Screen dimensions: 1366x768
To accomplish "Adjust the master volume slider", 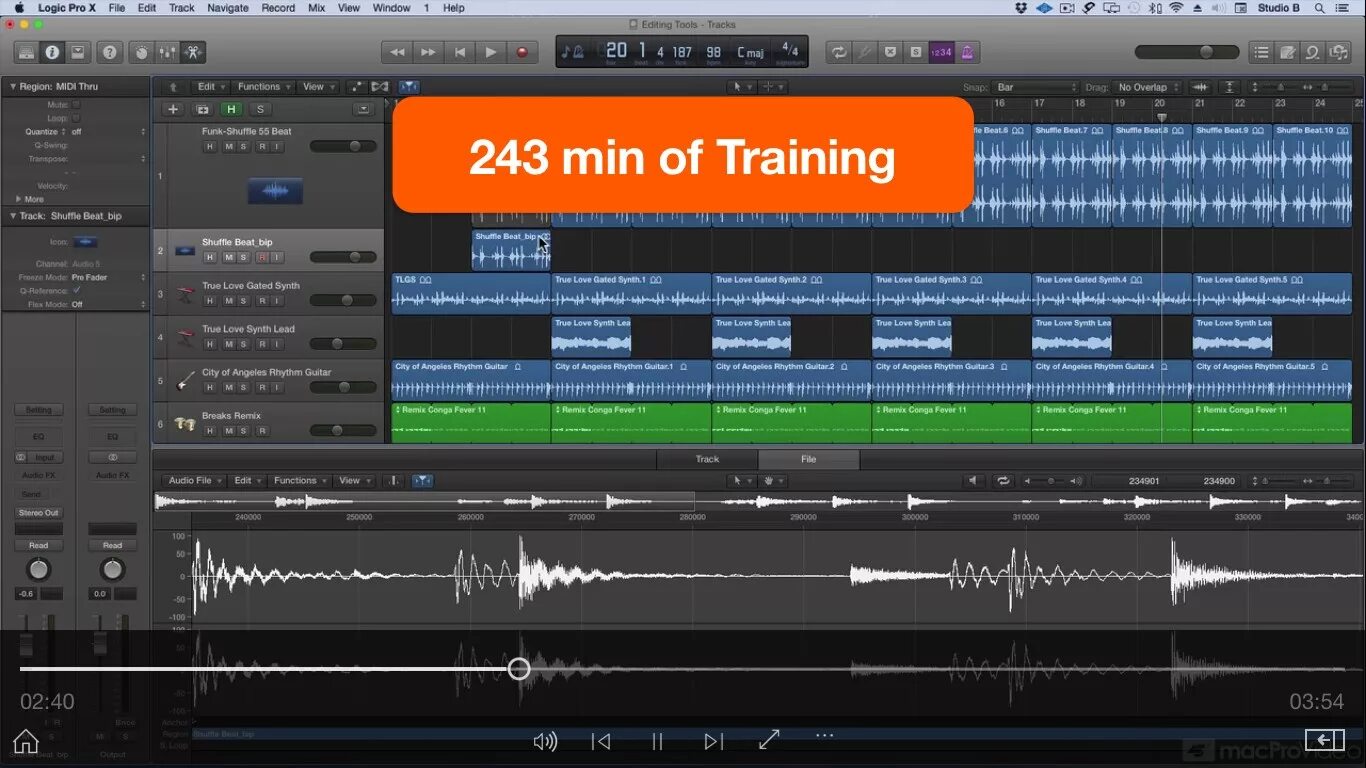I will click(x=1187, y=52).
